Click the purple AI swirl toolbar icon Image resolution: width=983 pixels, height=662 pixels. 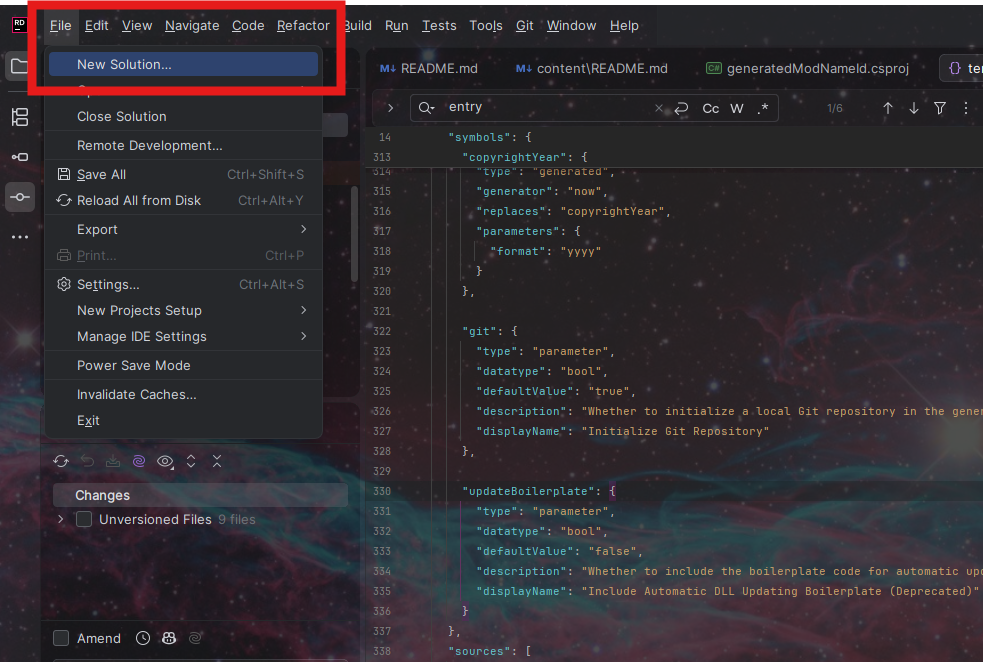click(139, 461)
